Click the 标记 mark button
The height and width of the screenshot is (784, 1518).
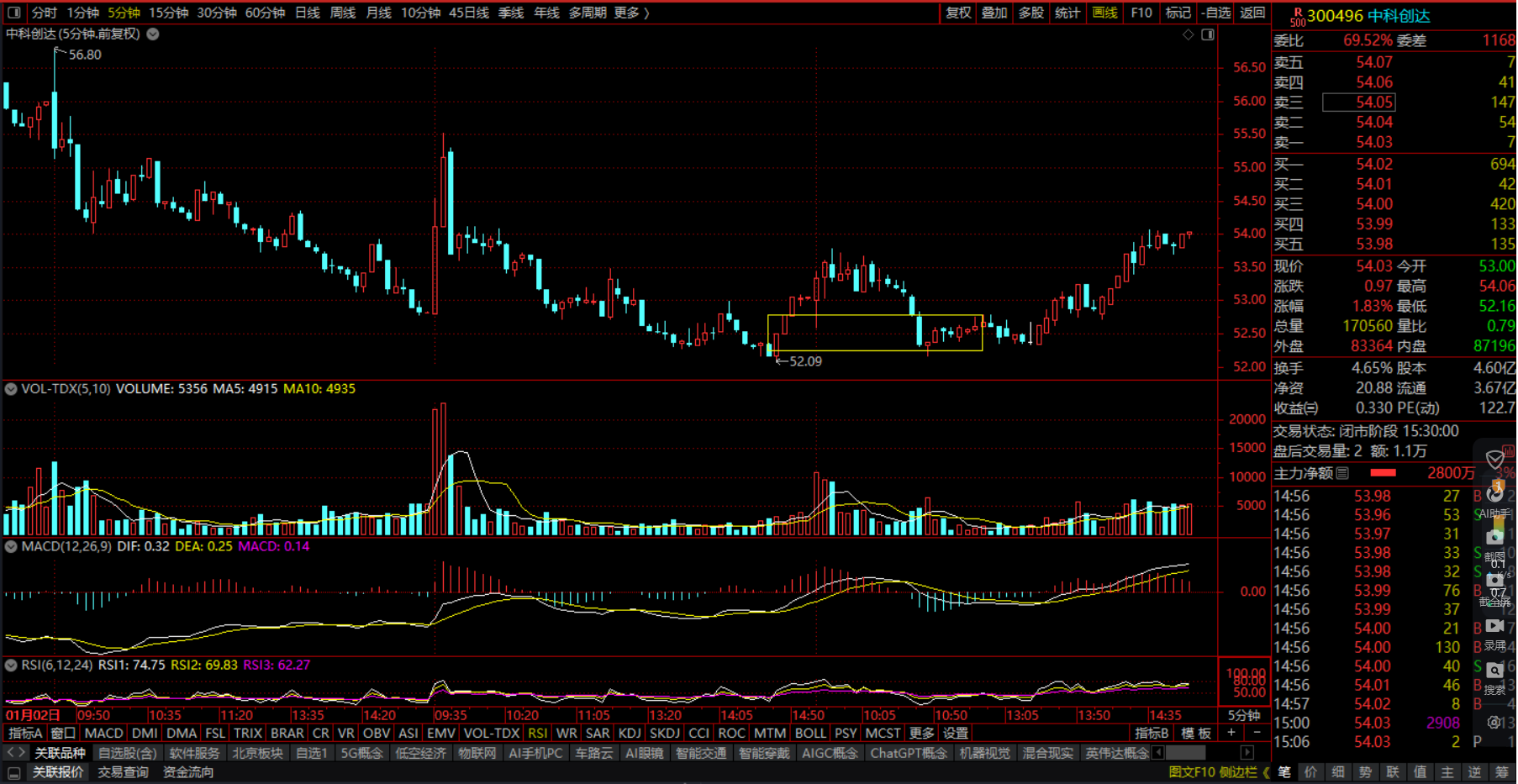click(1178, 13)
